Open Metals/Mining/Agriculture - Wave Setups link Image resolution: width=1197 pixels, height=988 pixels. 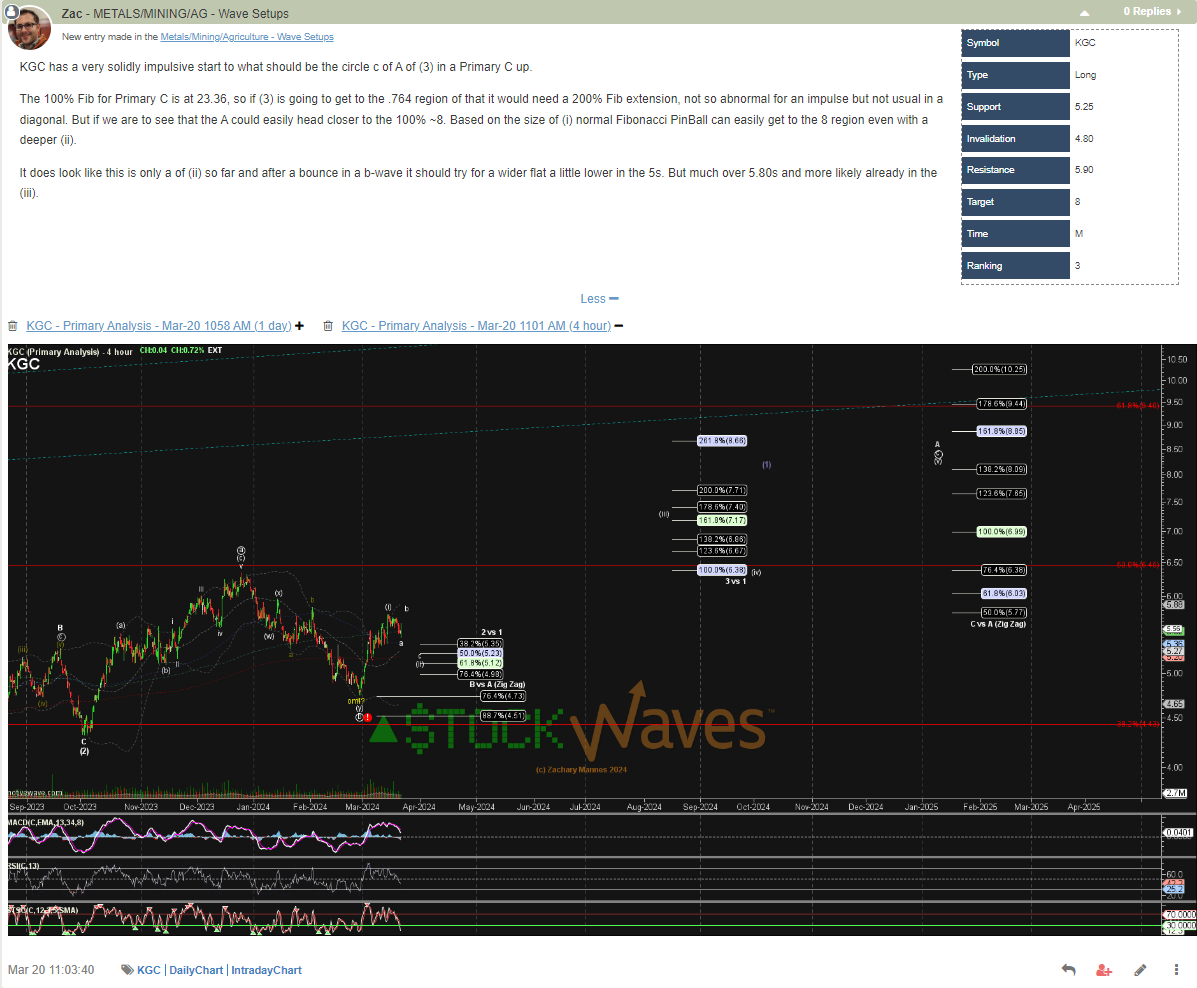[247, 37]
